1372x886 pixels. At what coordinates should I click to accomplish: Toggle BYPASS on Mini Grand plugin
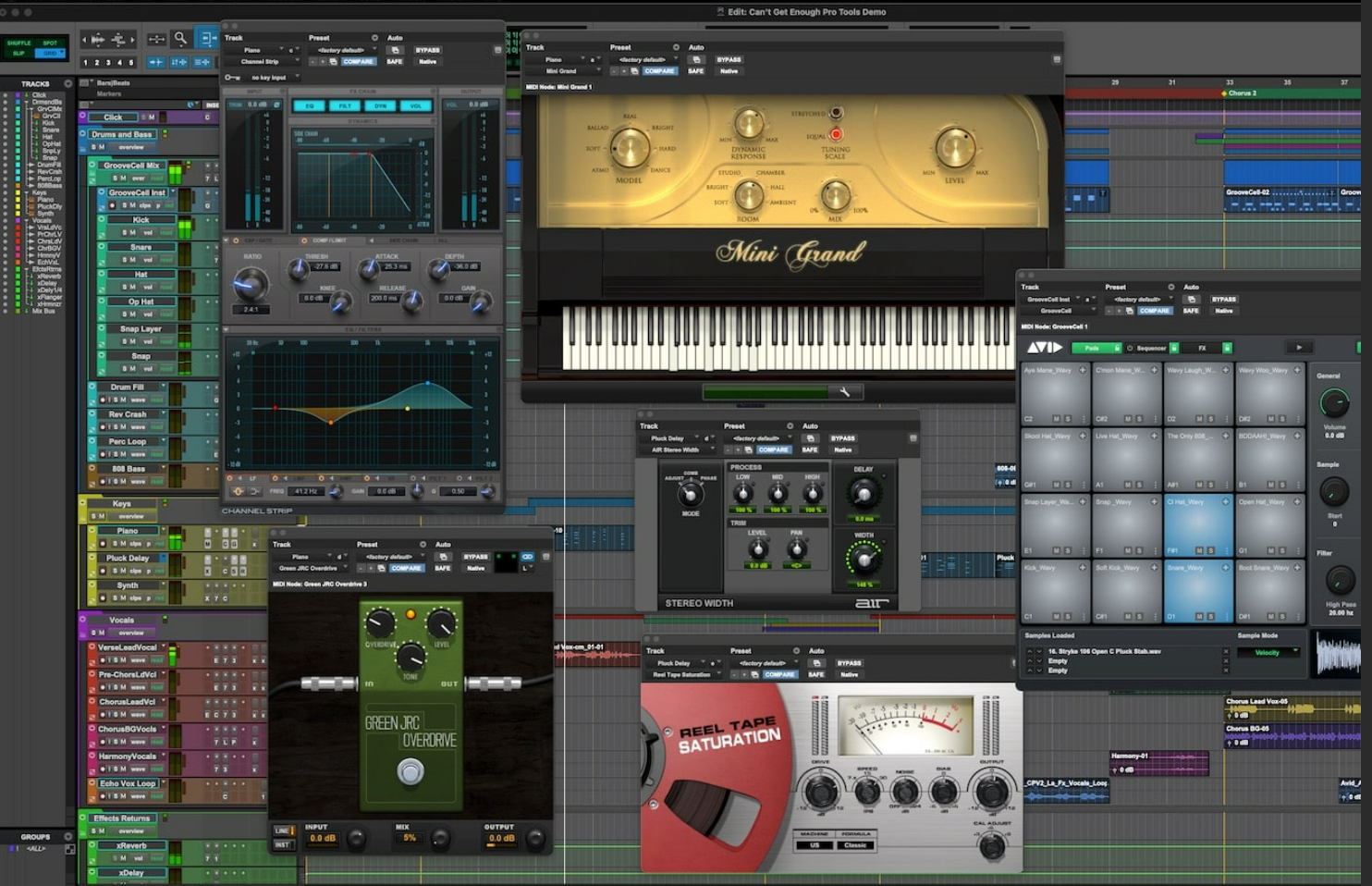pos(729,59)
